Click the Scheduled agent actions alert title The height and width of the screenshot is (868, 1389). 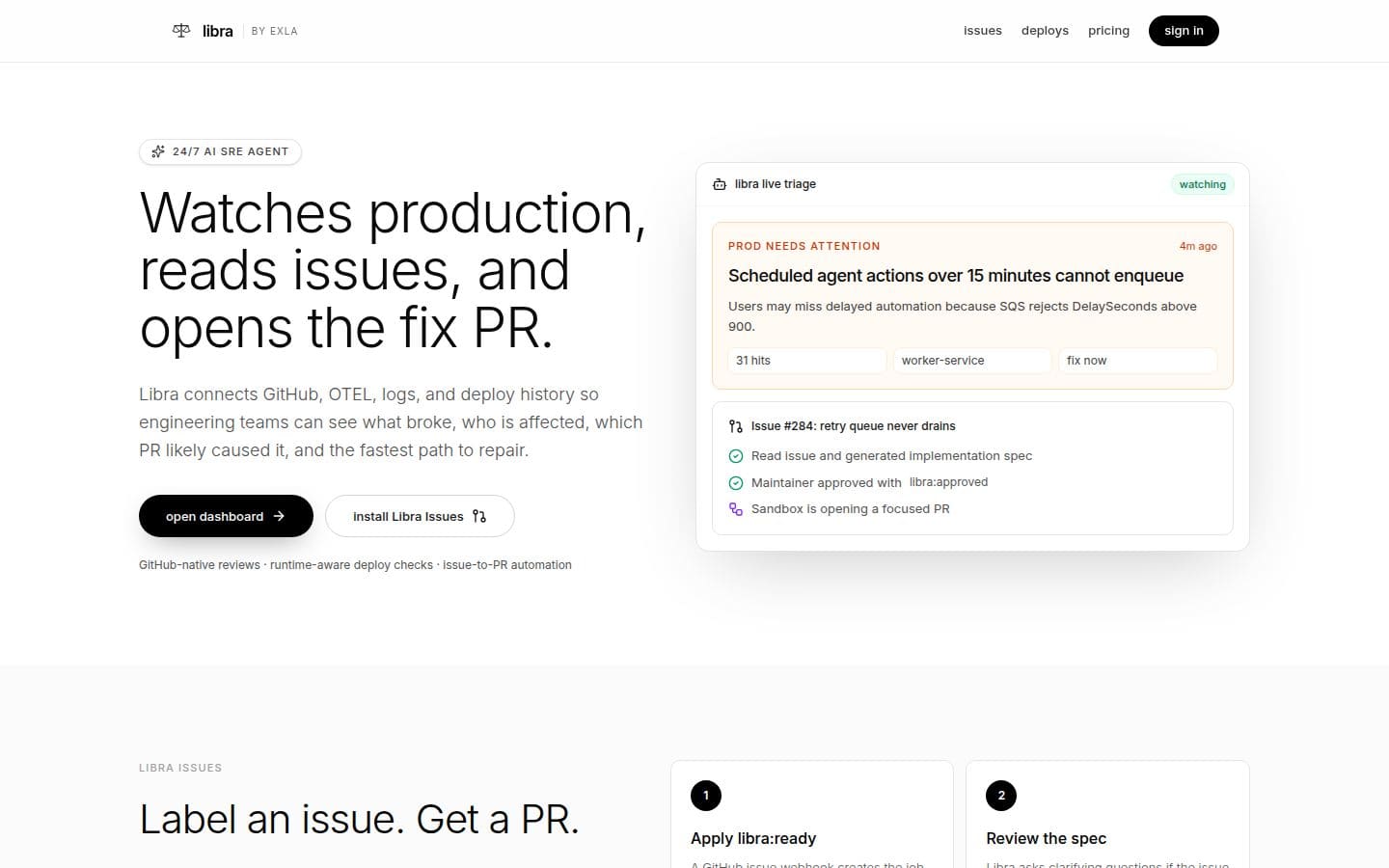click(956, 276)
